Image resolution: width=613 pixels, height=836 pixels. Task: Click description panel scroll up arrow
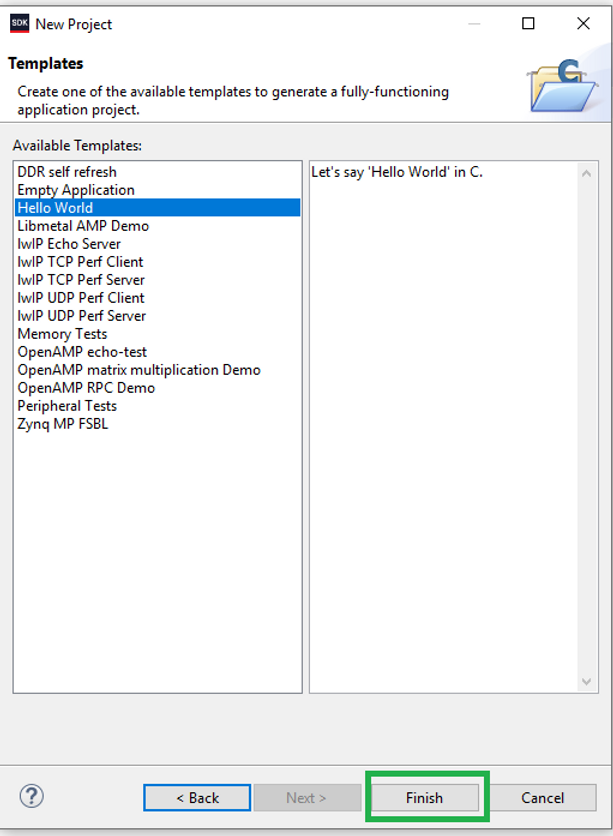587,174
